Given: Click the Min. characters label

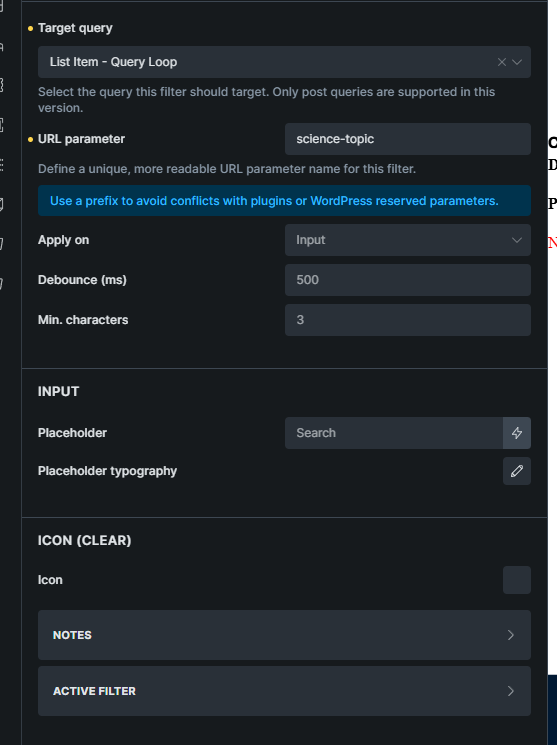Looking at the screenshot, I should pyautogui.click(x=83, y=320).
